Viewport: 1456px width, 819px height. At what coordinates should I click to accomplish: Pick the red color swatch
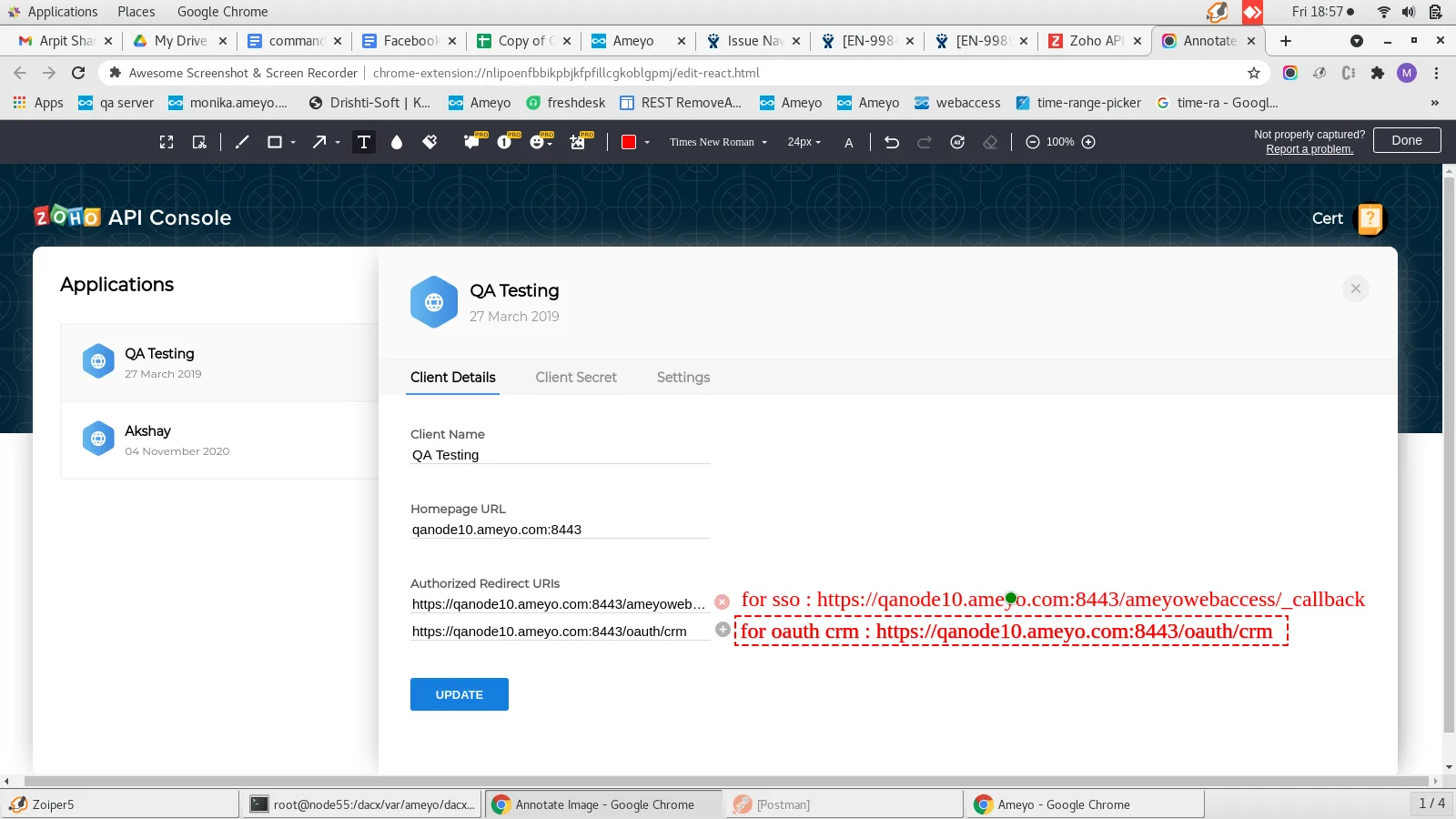(628, 142)
